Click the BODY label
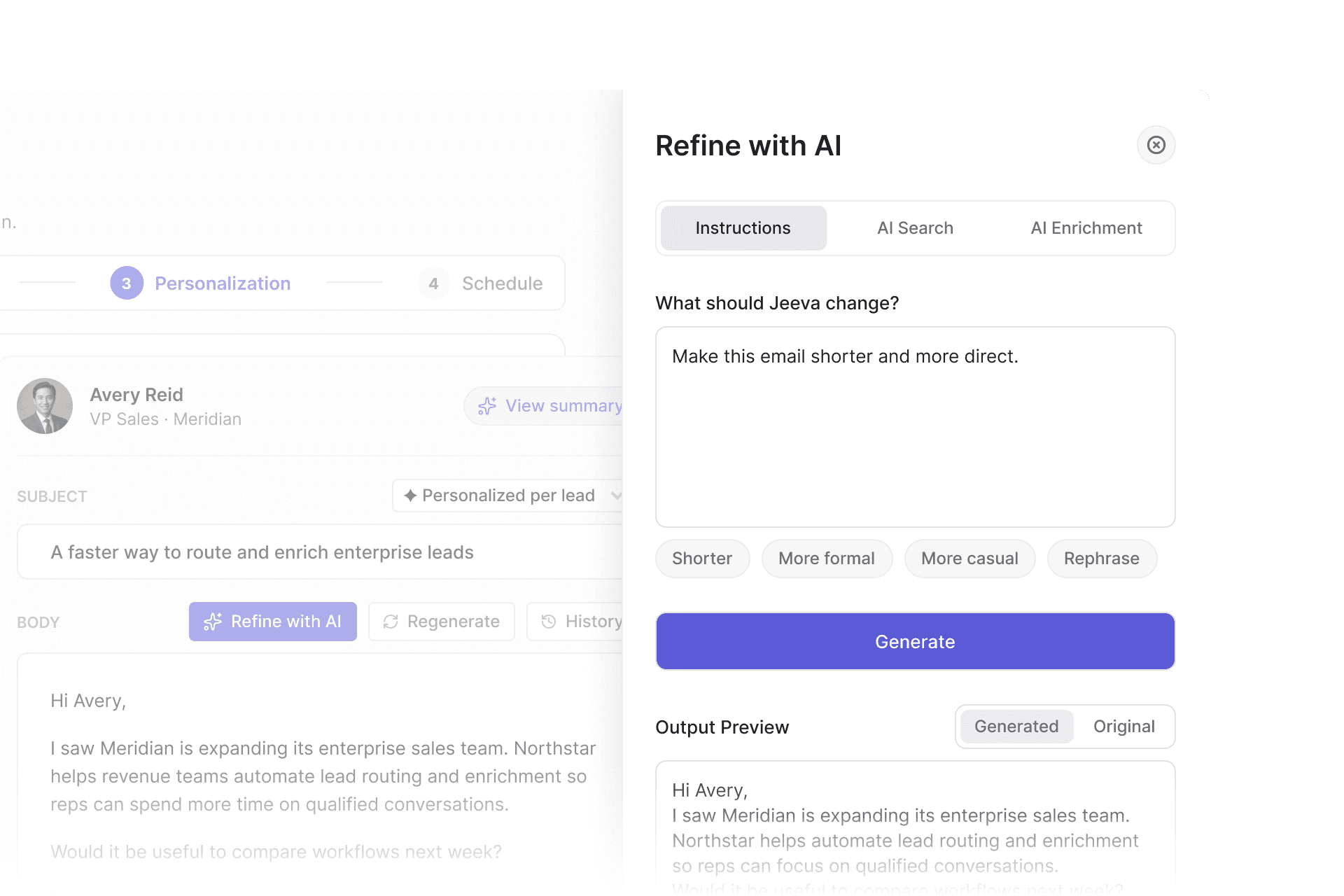The image size is (1344, 896). tap(38, 622)
